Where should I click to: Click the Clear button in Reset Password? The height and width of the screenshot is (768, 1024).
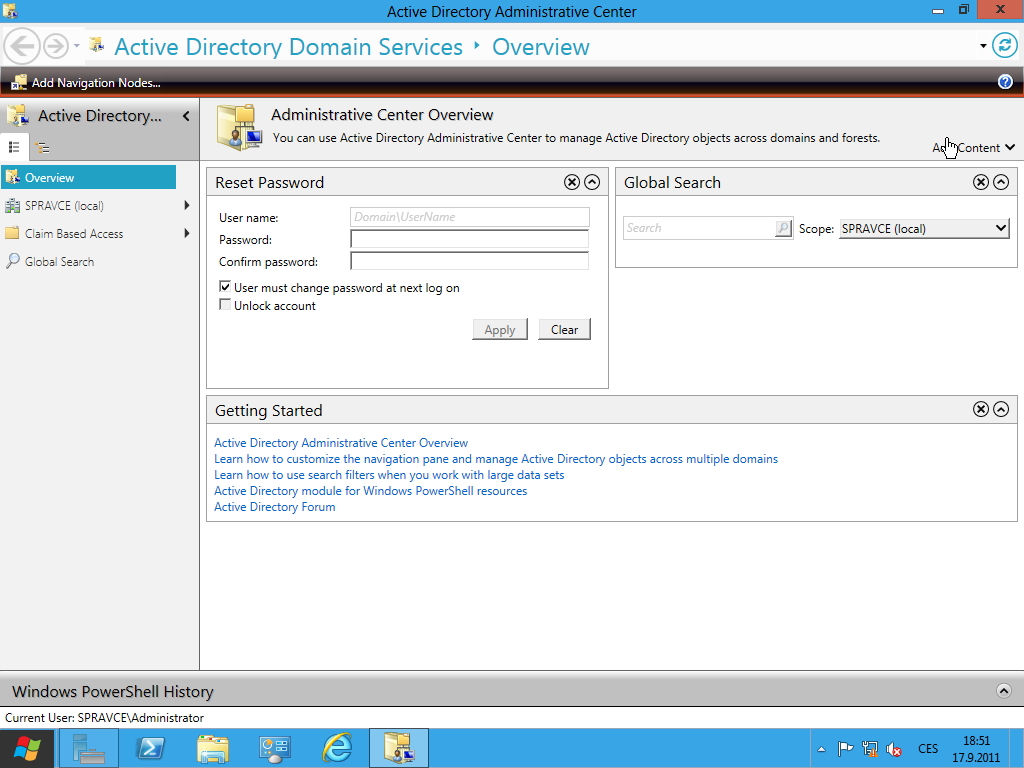point(564,329)
